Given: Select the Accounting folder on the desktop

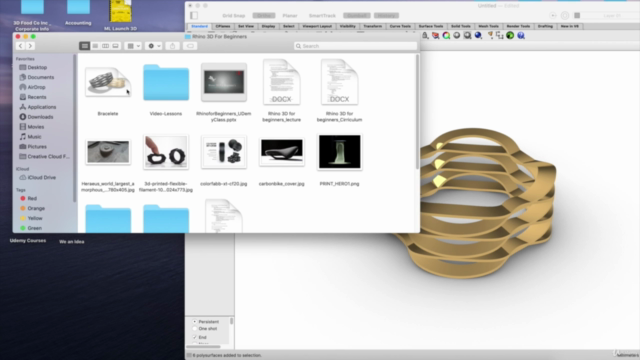Looking at the screenshot, I should [78, 12].
